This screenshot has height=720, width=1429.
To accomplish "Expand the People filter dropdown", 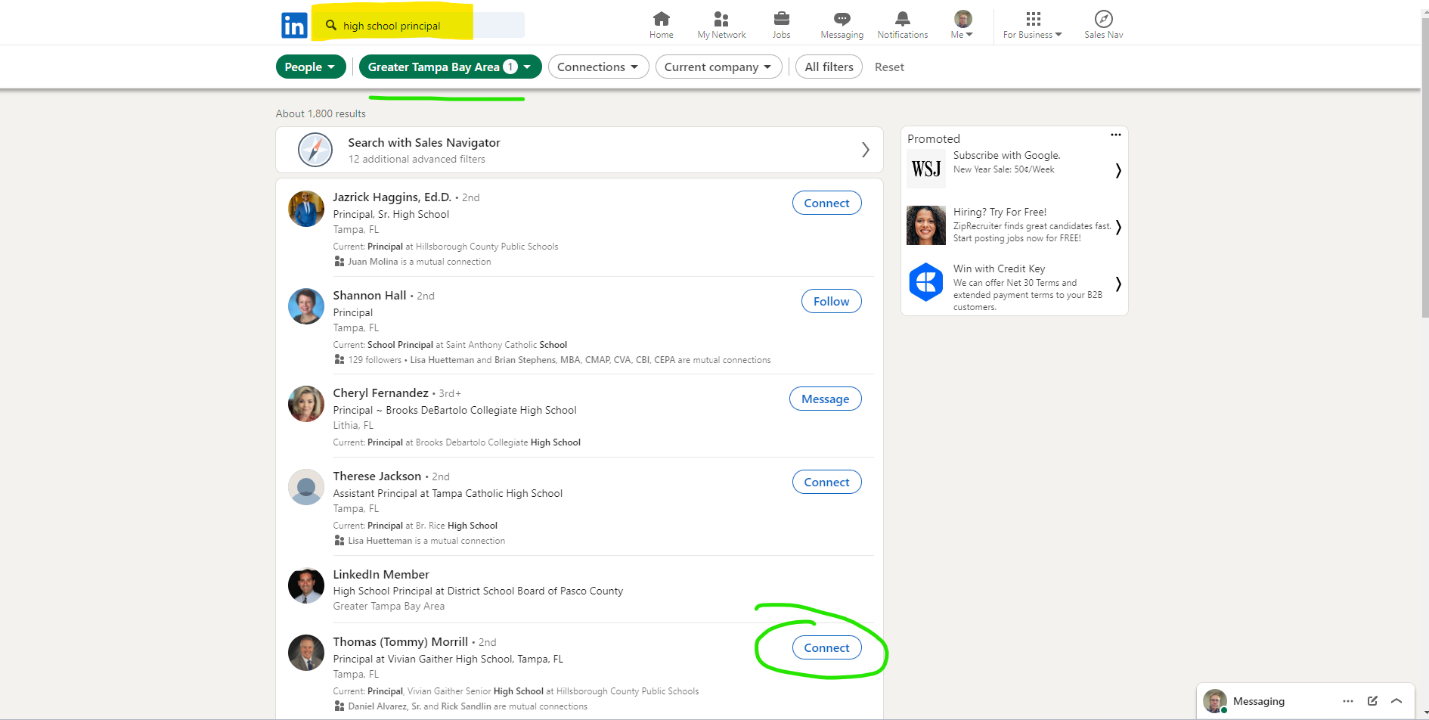I will [311, 67].
